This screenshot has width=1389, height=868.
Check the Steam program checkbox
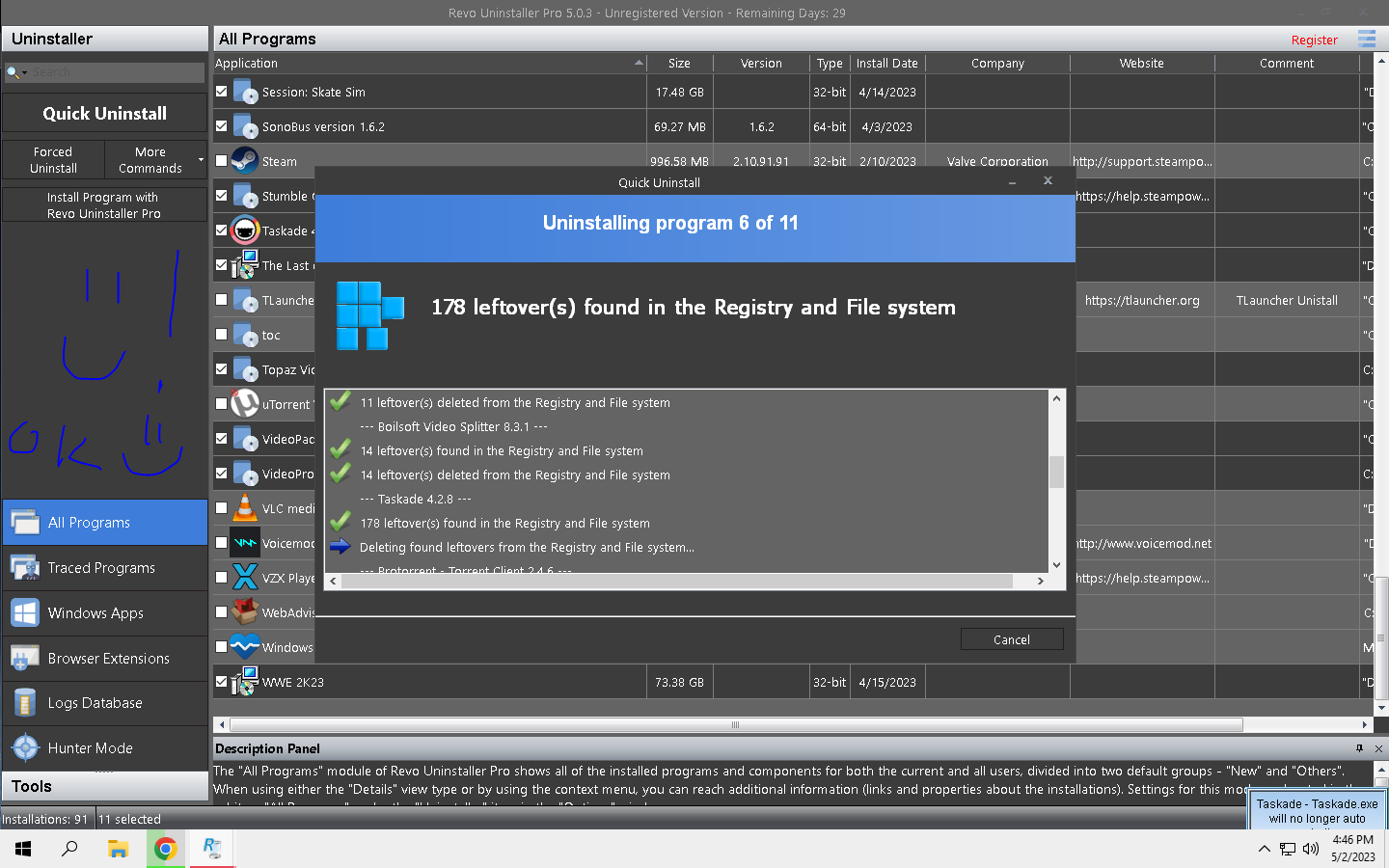click(x=221, y=161)
